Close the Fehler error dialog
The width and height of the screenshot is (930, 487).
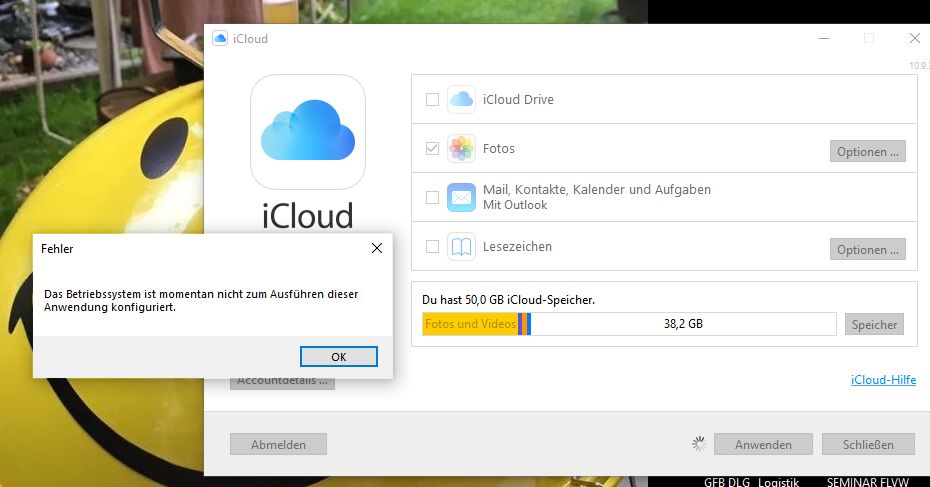click(377, 249)
